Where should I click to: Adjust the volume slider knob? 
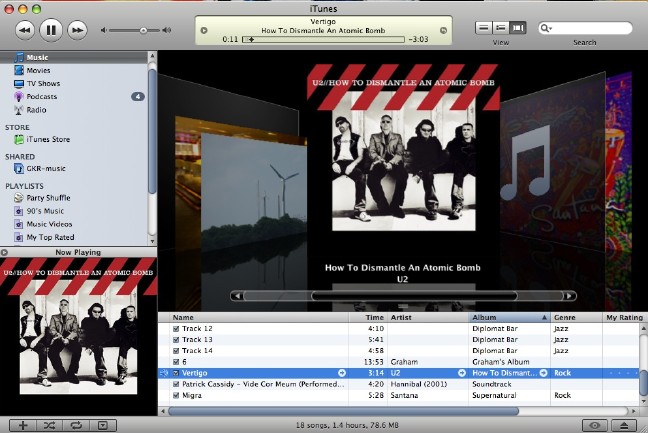tap(143, 30)
